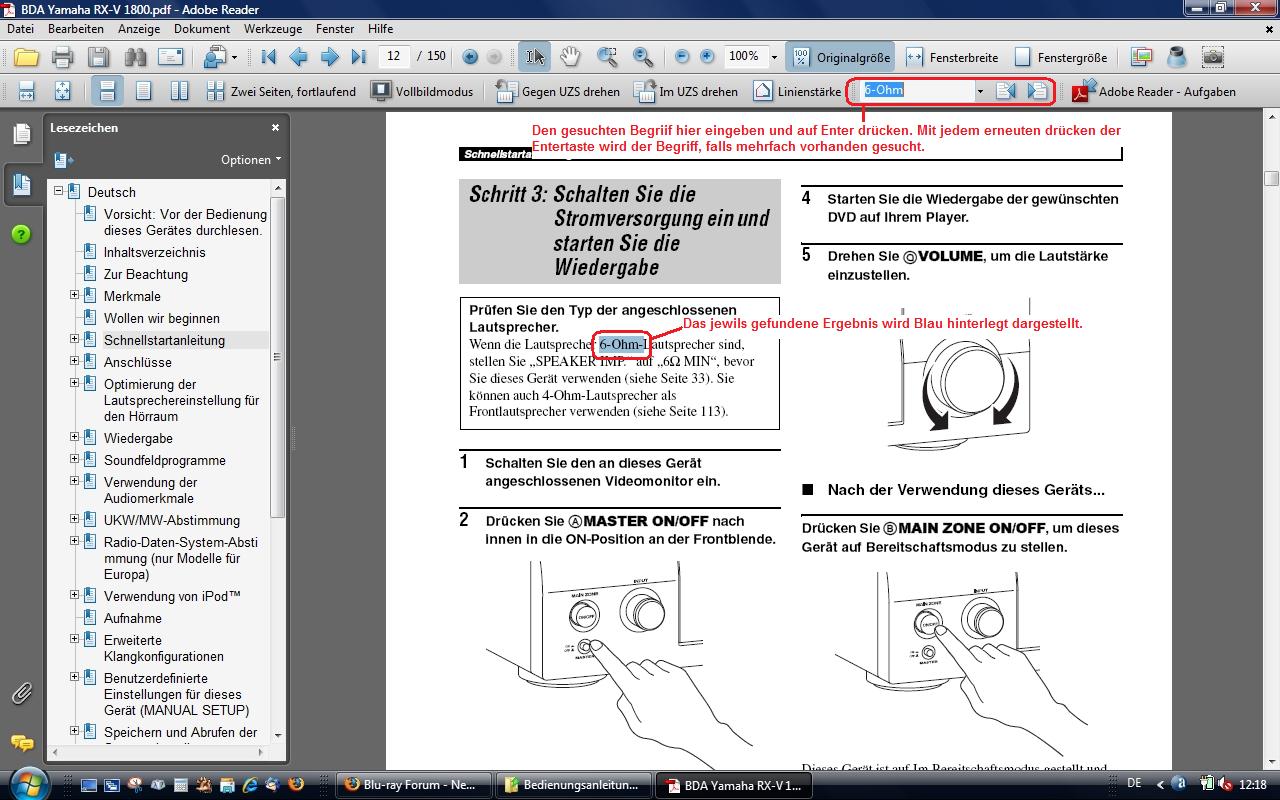Click the binoculars search icon
Screen dimensions: 1280x800
click(134, 57)
